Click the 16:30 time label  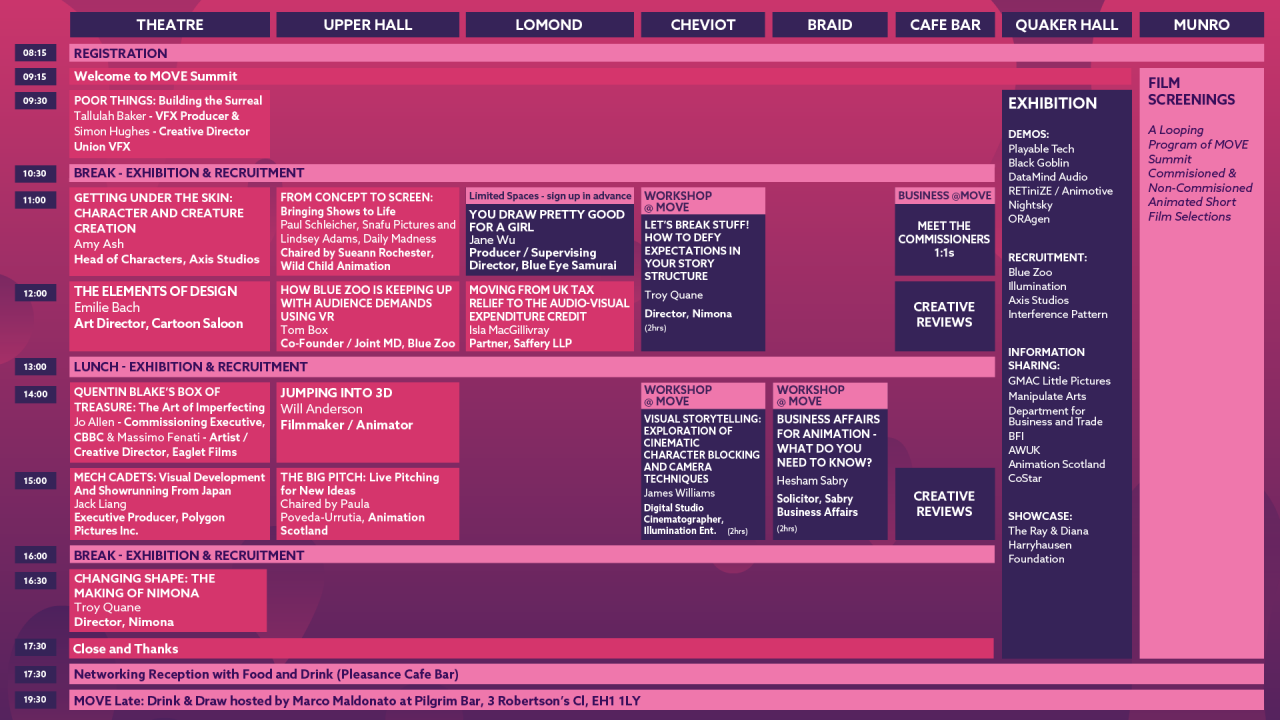click(35, 581)
